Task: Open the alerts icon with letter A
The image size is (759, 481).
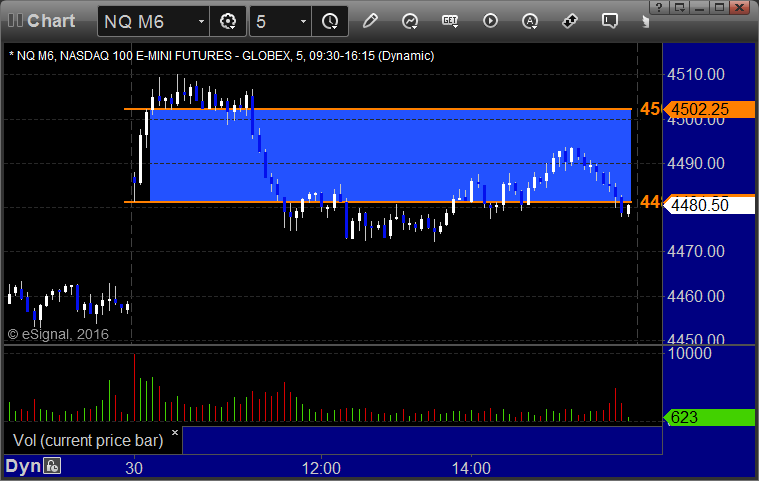Action: pyautogui.click(x=530, y=21)
